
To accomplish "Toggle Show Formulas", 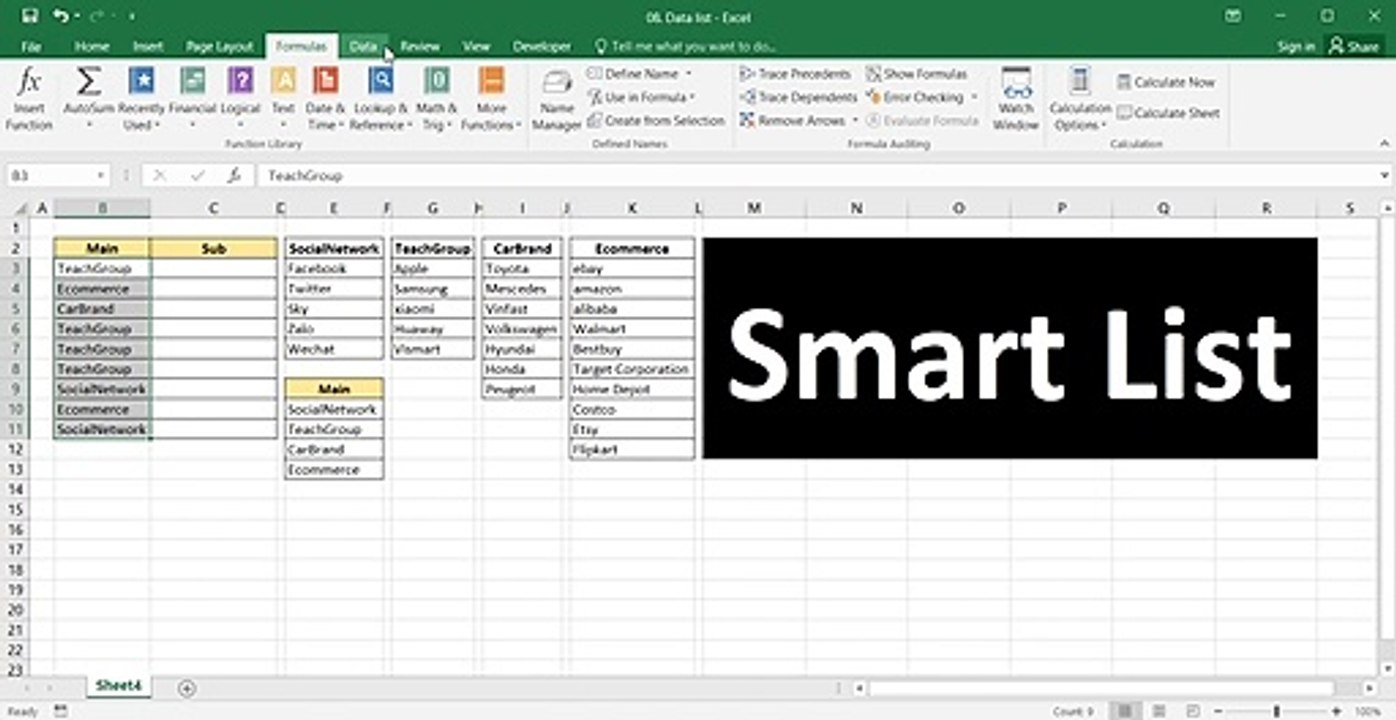I will (x=917, y=74).
